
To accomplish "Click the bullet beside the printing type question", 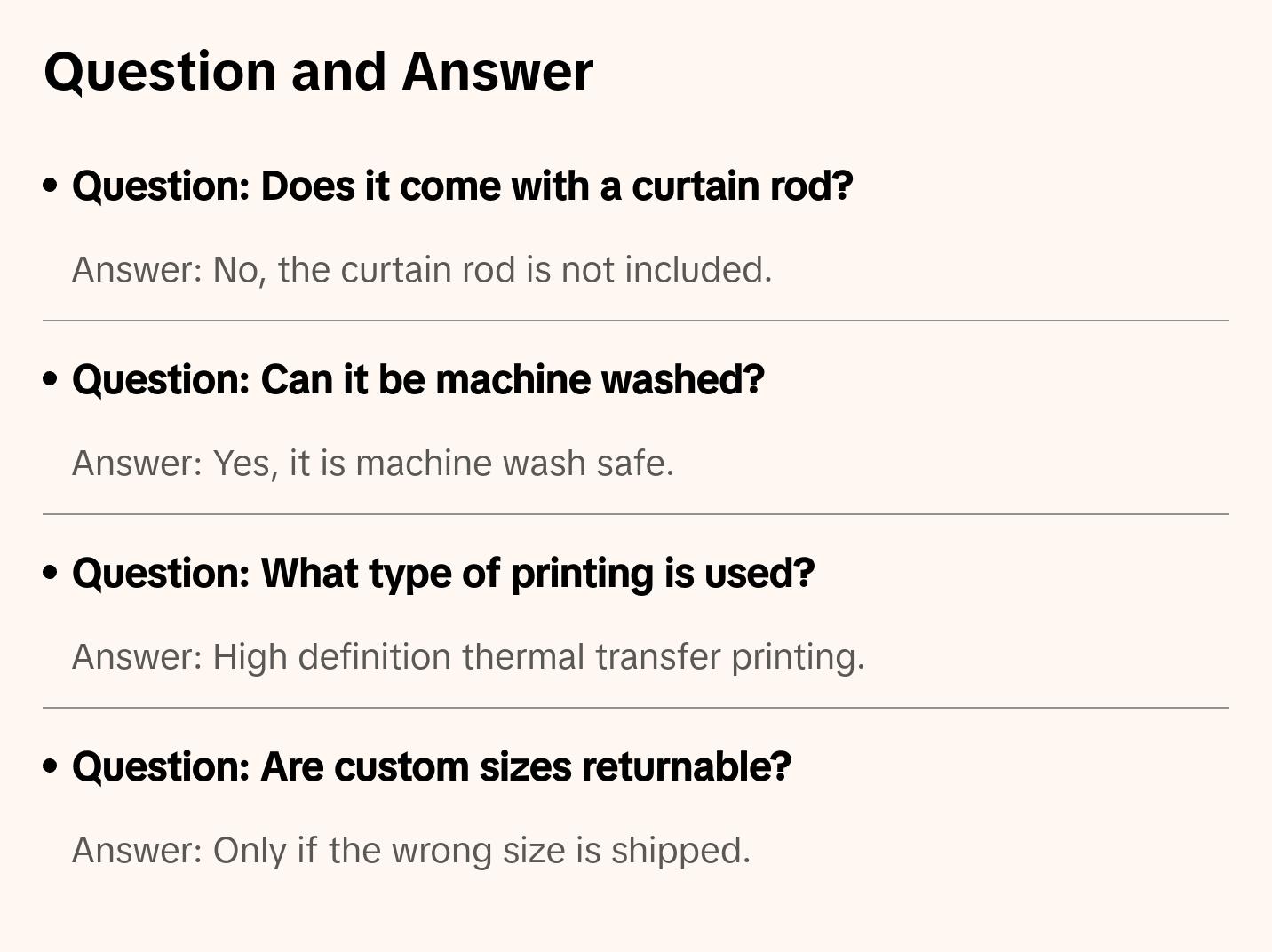I will pos(51,573).
